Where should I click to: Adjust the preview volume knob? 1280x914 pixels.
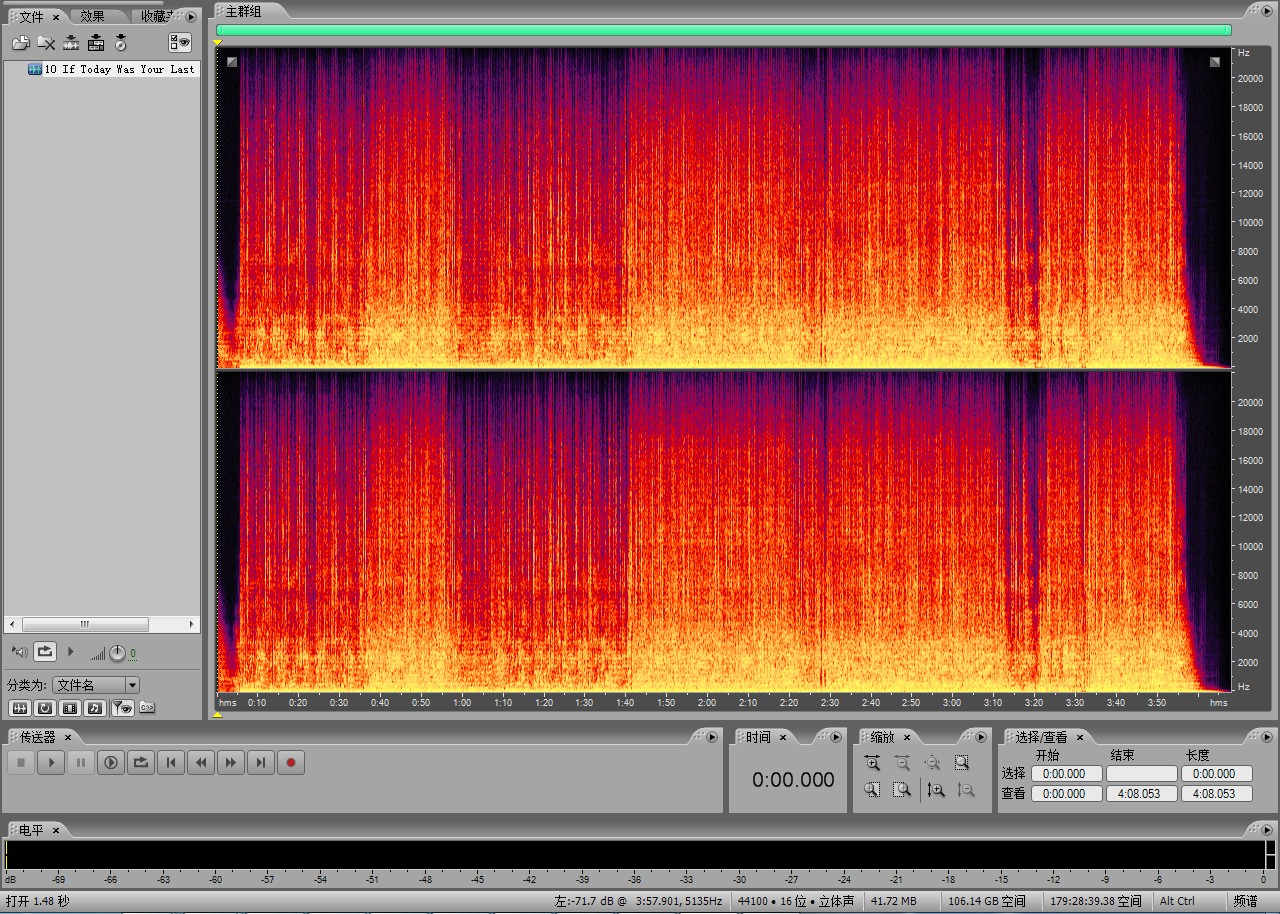[117, 653]
